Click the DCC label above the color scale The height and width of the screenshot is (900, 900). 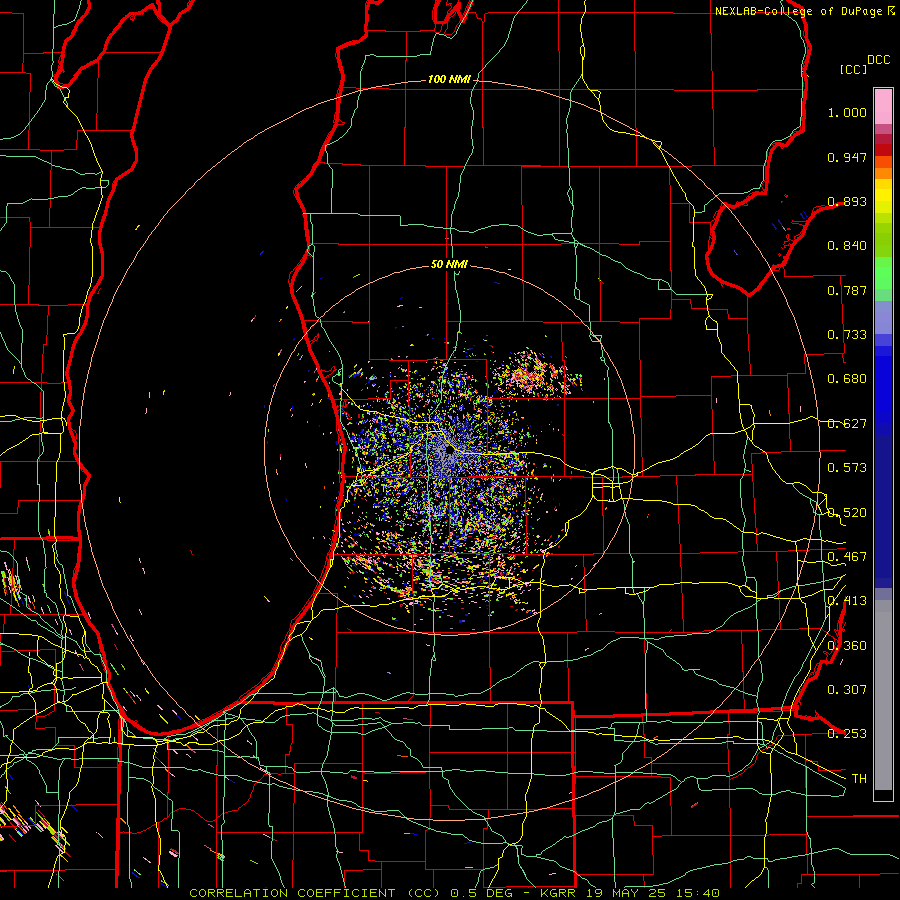click(x=879, y=60)
